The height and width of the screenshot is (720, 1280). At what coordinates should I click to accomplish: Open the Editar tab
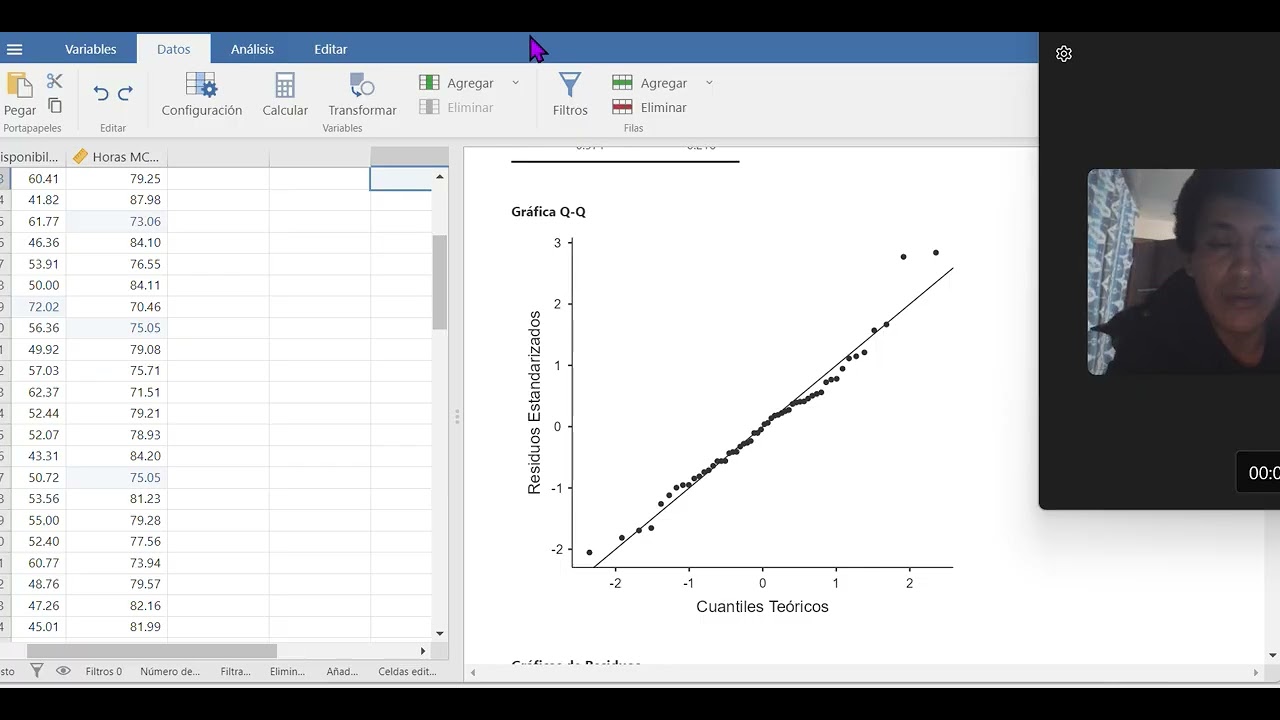point(331,49)
